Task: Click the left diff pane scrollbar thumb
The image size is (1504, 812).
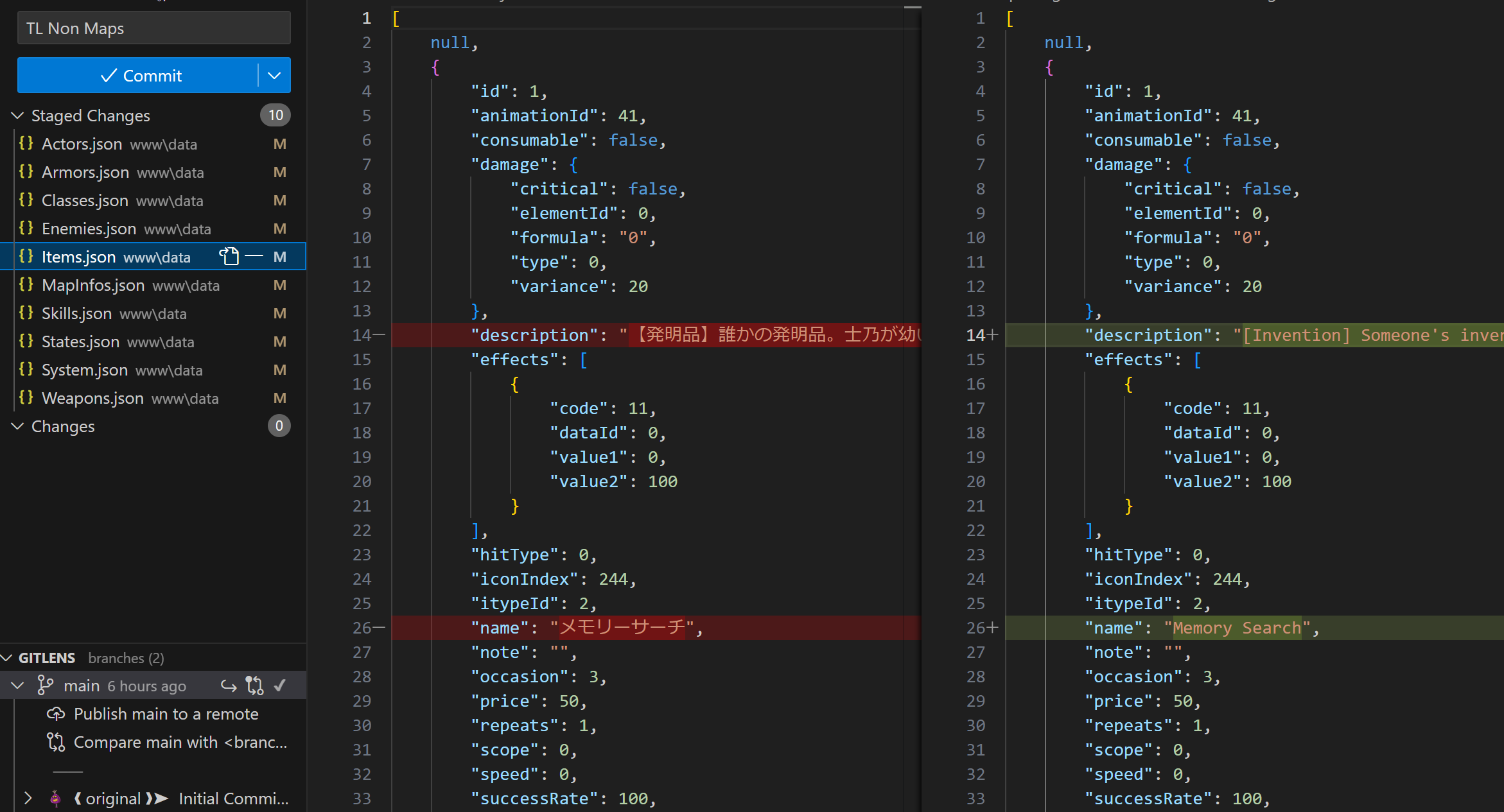Action: click(x=913, y=7)
